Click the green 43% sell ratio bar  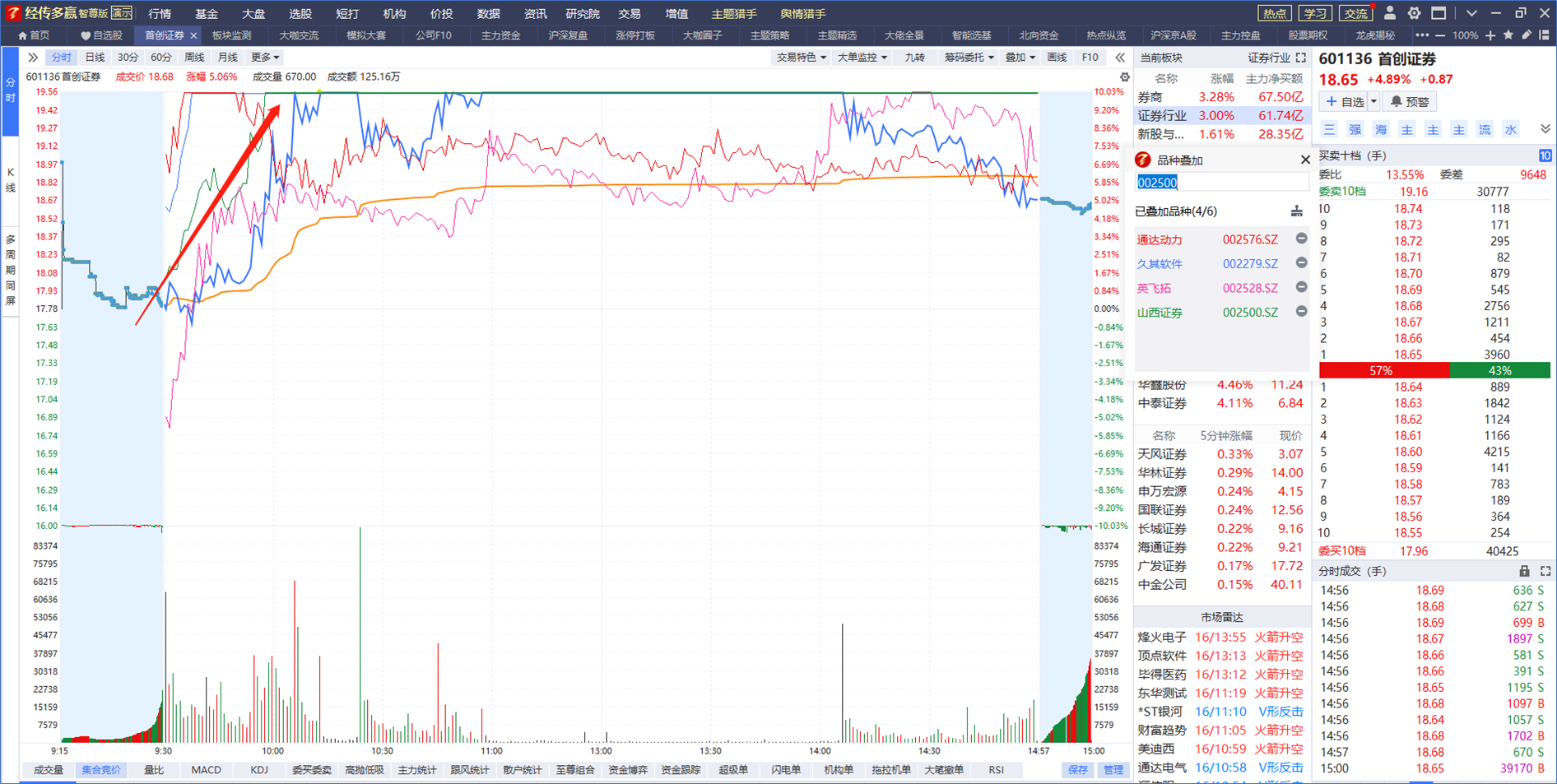[x=1499, y=371]
